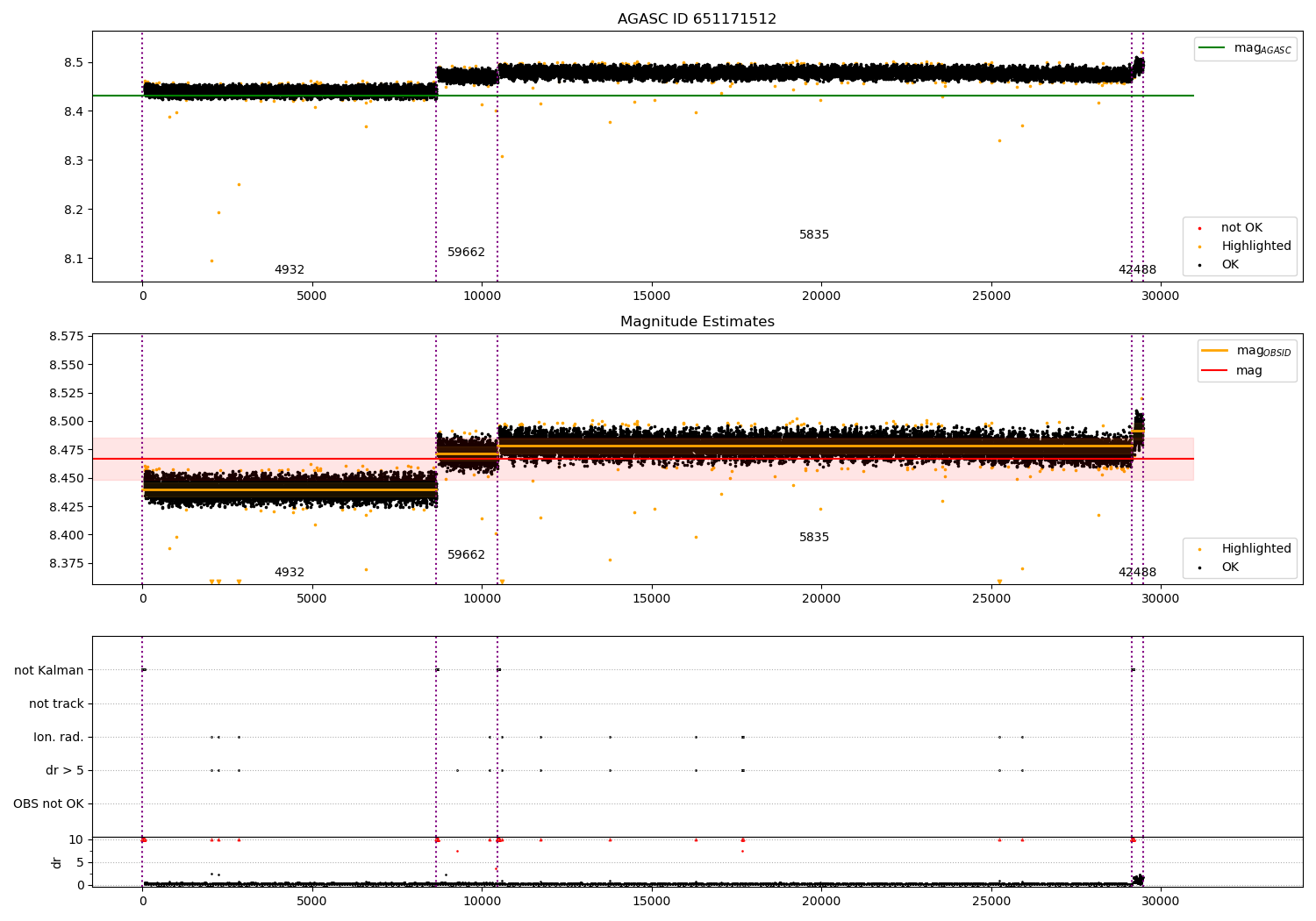Click the "Ion. rad." axis label

tap(59, 737)
